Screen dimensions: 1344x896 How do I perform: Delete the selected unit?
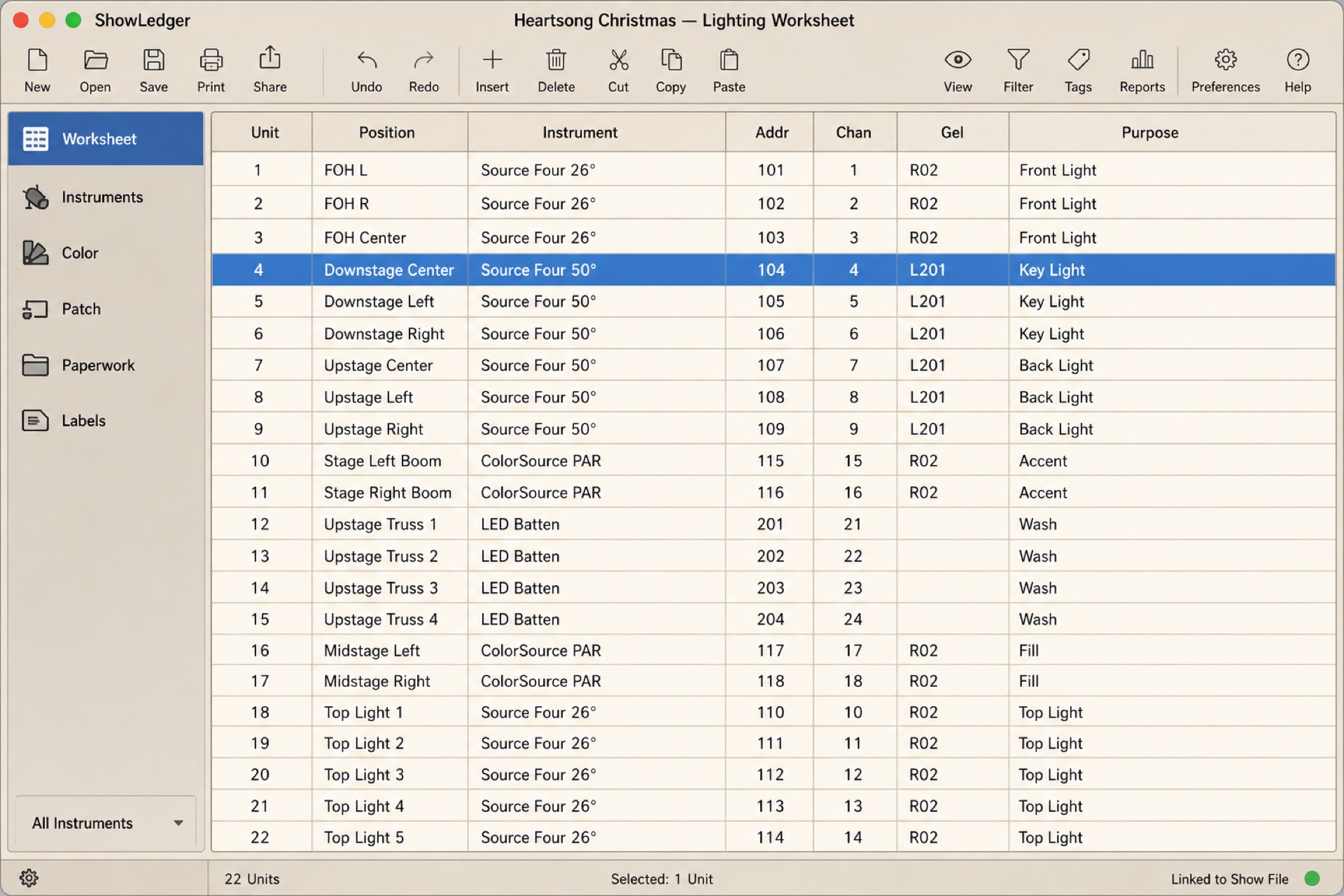click(x=556, y=70)
